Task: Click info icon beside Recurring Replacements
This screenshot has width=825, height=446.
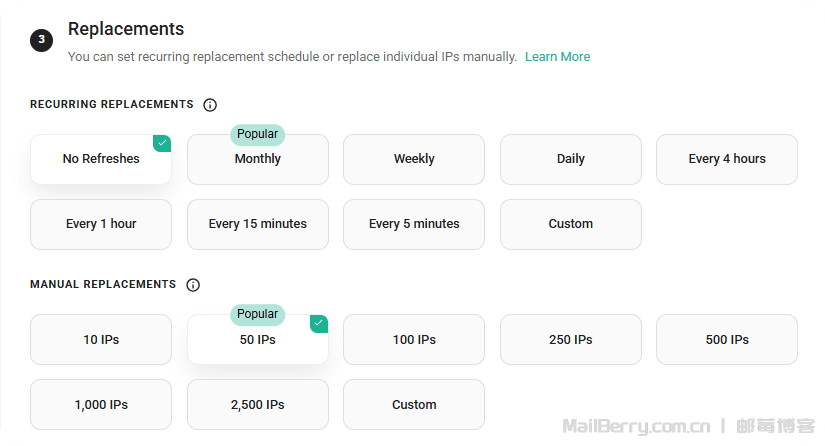Action: 210,105
